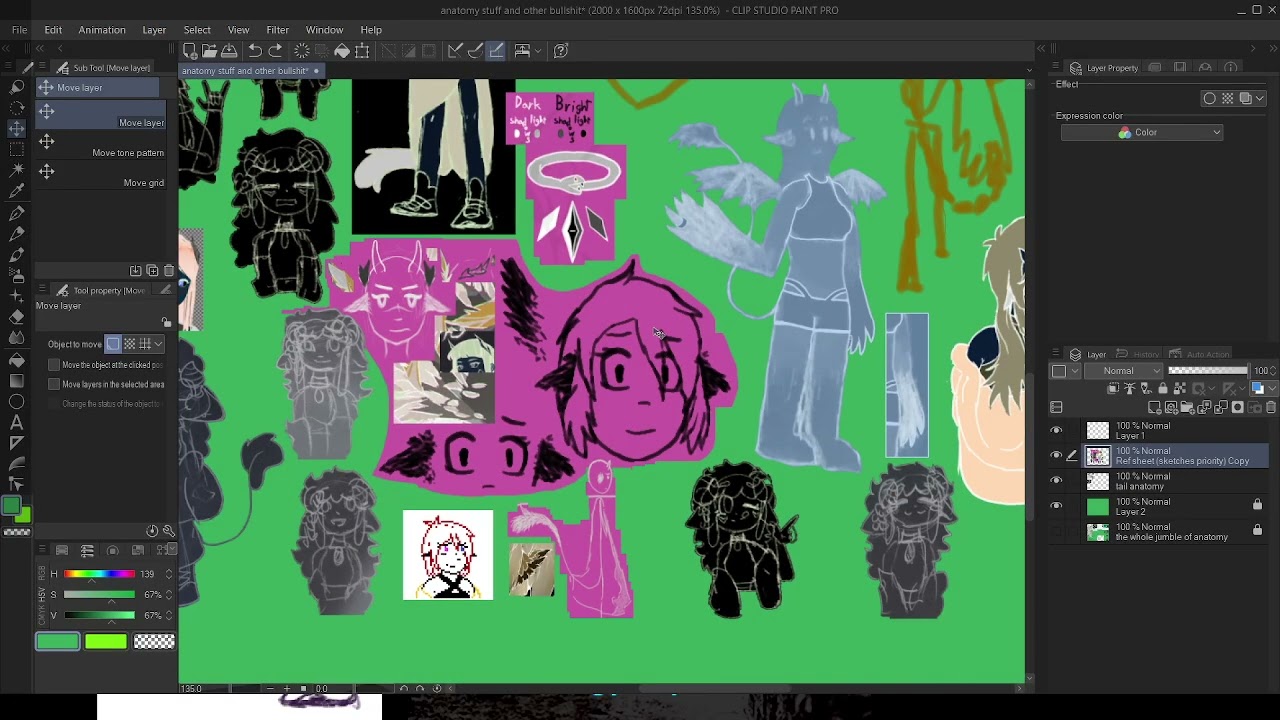Hide the Layer 1 layer
This screenshot has height=720, width=1280.
click(x=1056, y=430)
